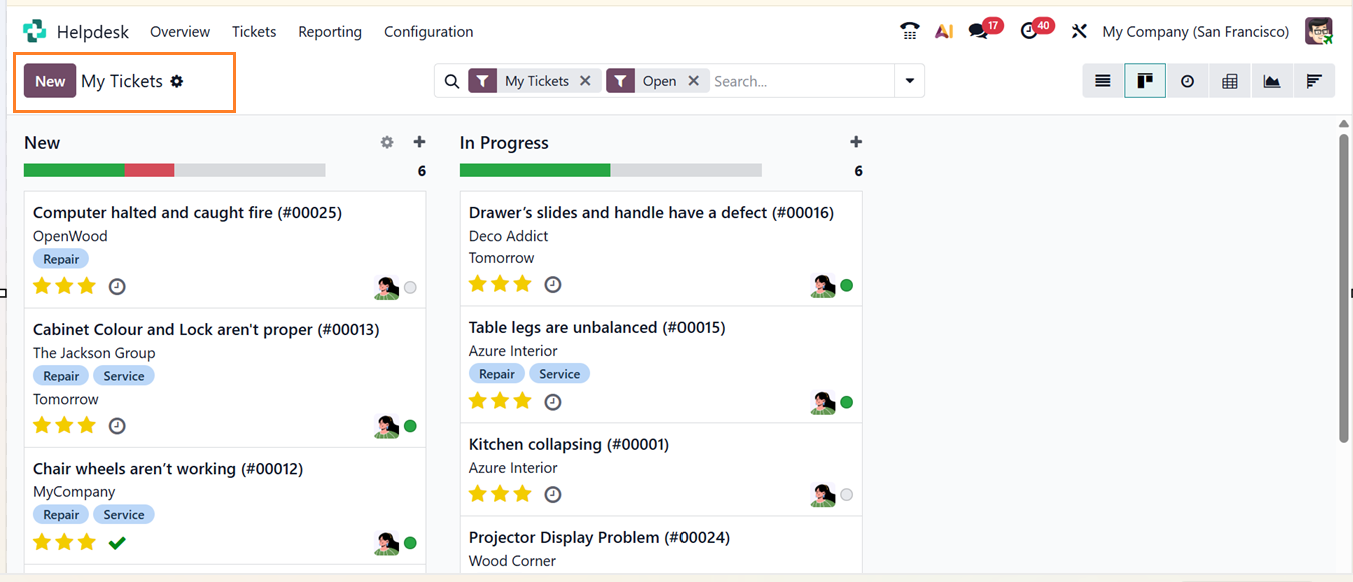1353x582 pixels.
Task: Open the Reporting menu
Action: tap(330, 32)
